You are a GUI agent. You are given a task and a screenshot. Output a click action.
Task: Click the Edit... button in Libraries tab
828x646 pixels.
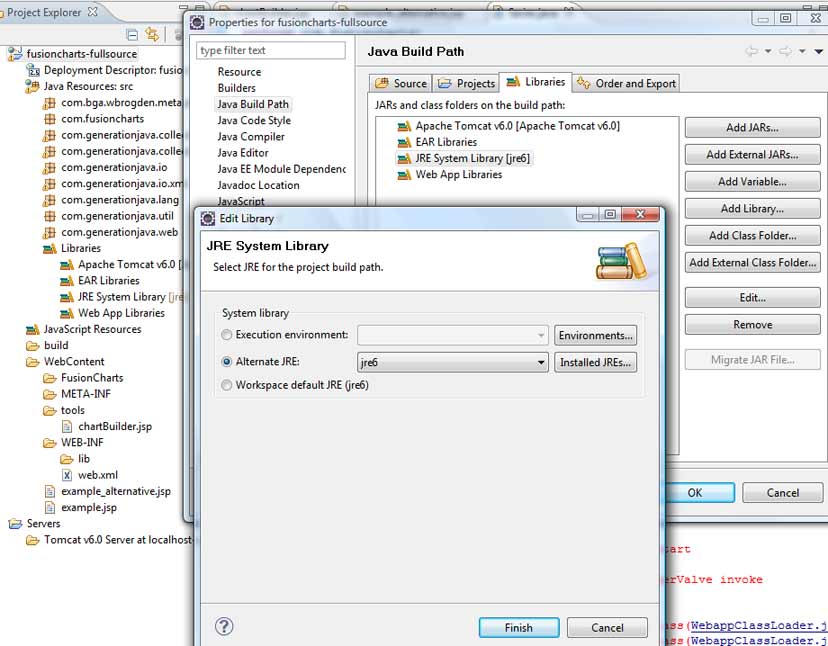[752, 298]
